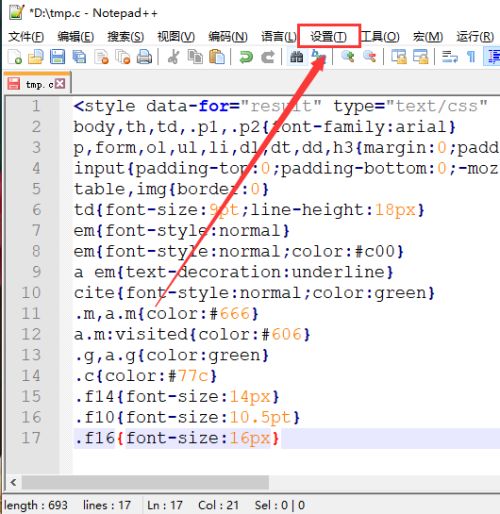Open the 文件(F) menu
This screenshot has height=514, width=500.
(26, 37)
